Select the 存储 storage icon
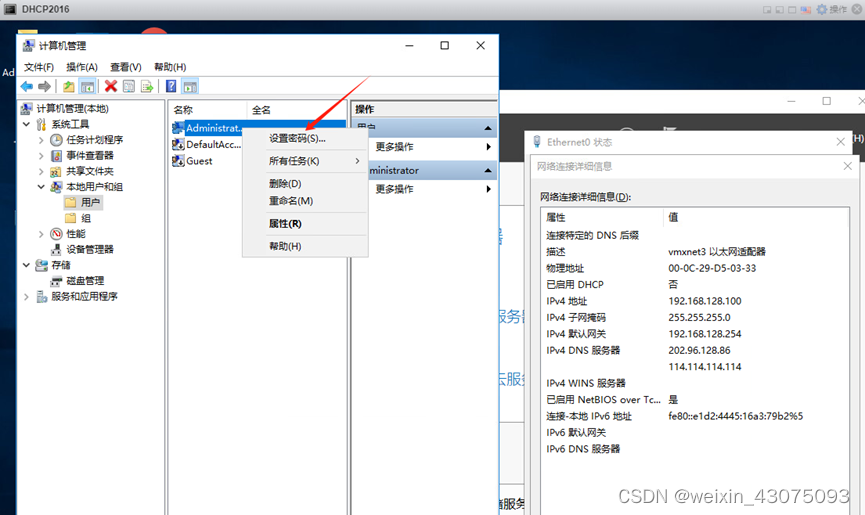 coord(42,265)
